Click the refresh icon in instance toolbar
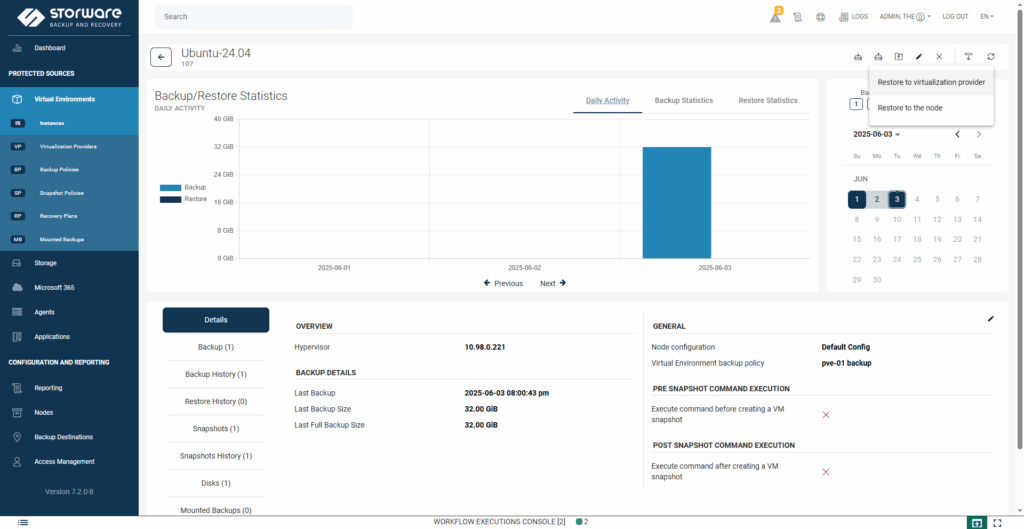The image size is (1024, 529). click(990, 57)
